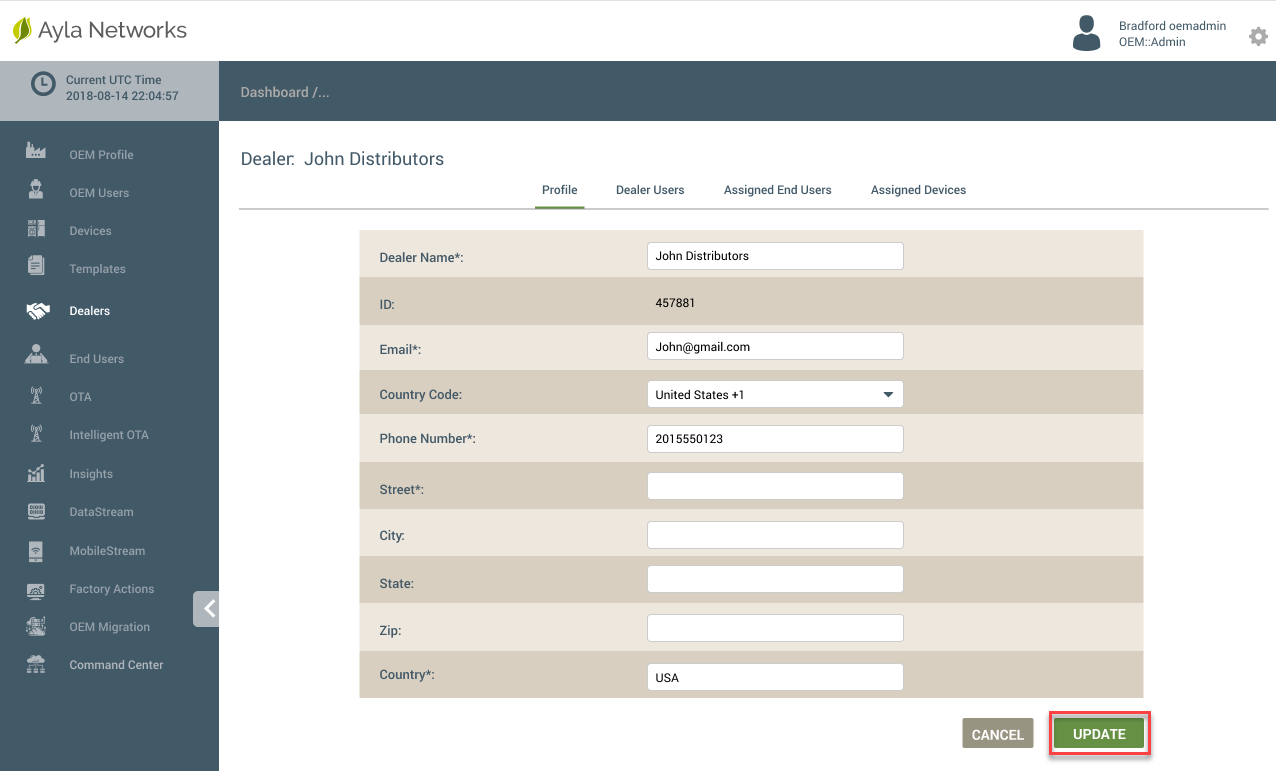The image size is (1276, 771).
Task: Switch to the Profile tab
Action: click(560, 190)
